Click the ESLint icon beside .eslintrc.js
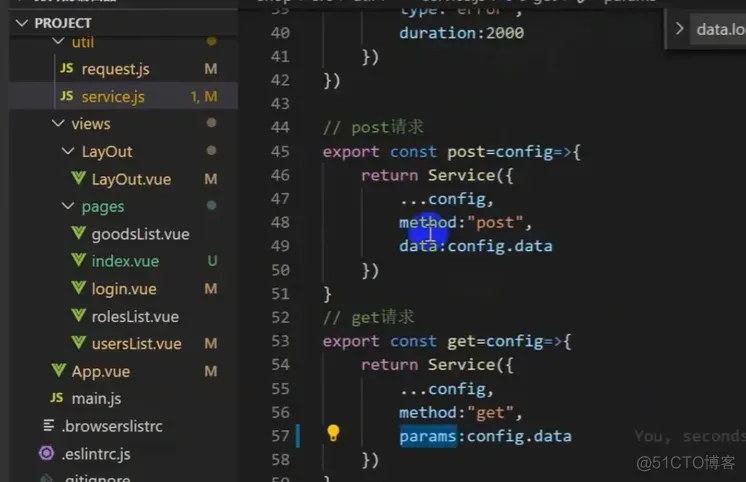Image resolution: width=746 pixels, height=482 pixels. click(46, 453)
